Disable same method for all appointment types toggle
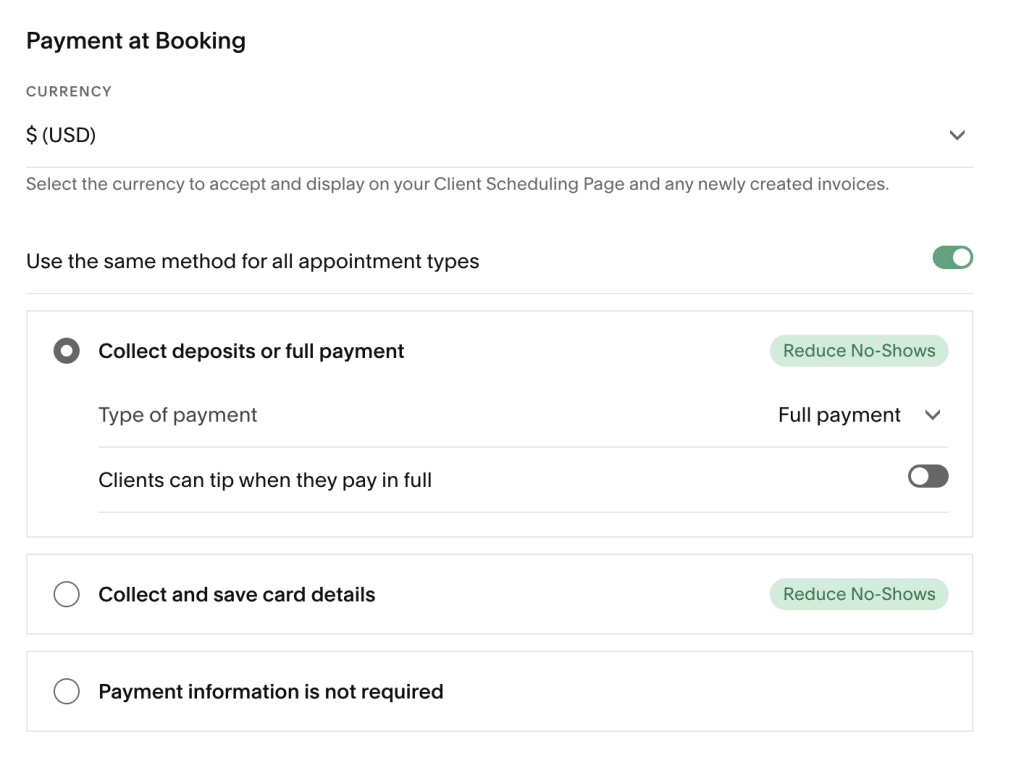Image resolution: width=1024 pixels, height=771 pixels. coord(952,258)
